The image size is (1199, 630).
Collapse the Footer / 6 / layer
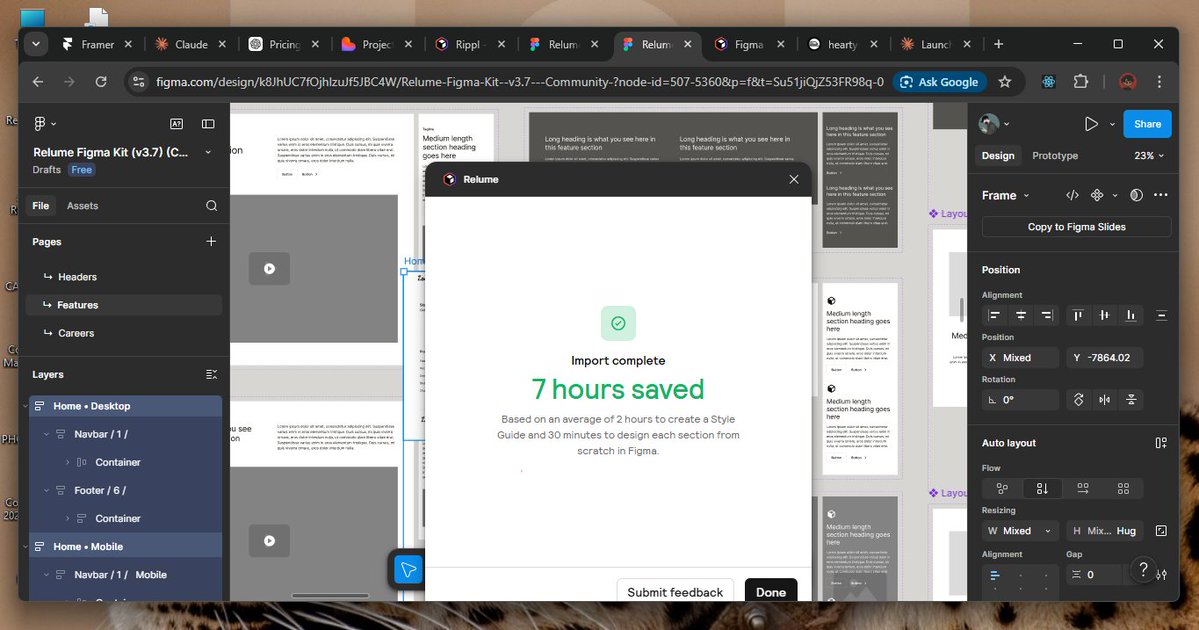[46, 491]
